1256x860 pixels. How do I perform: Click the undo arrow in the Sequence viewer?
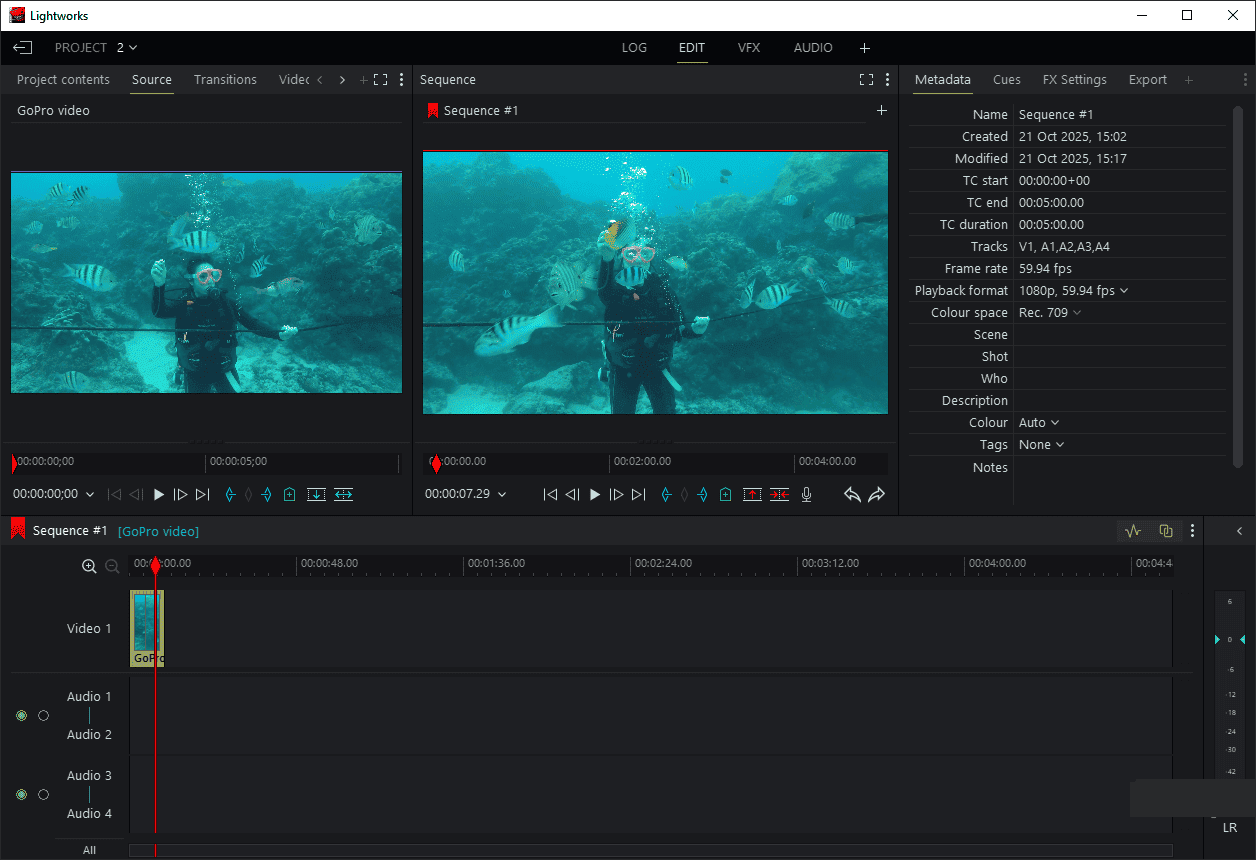(852, 494)
